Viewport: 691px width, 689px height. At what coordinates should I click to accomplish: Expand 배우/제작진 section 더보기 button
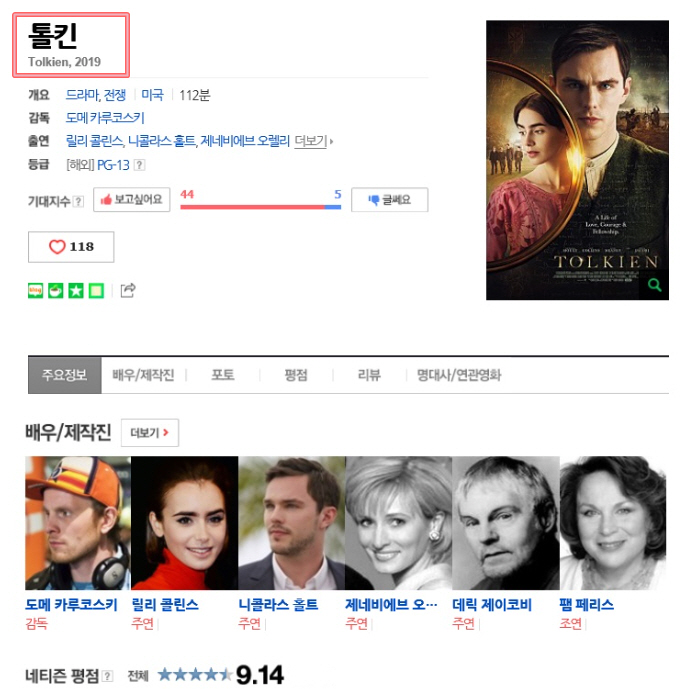(150, 432)
